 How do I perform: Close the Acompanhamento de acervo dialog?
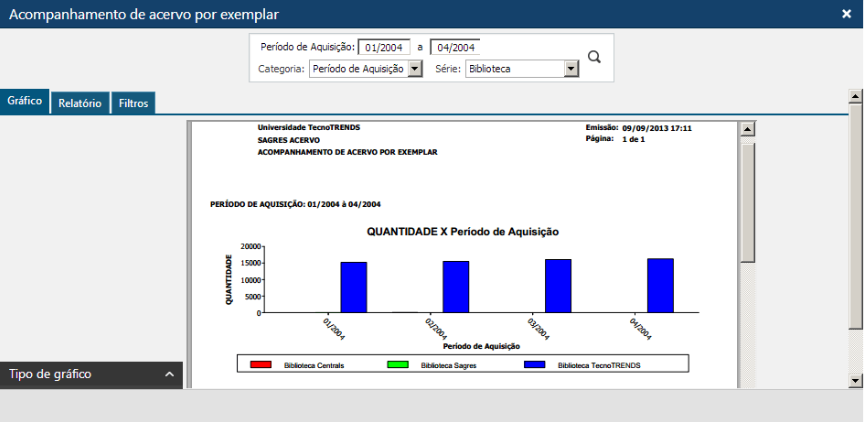coord(846,14)
